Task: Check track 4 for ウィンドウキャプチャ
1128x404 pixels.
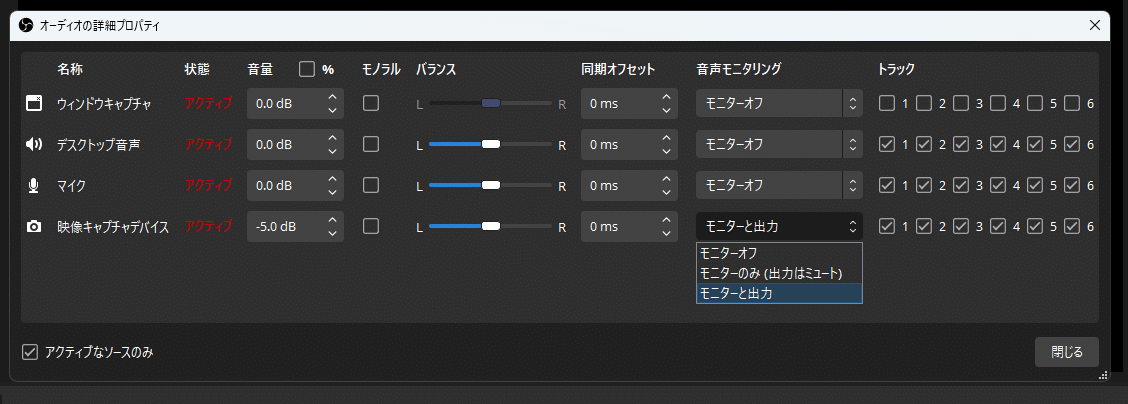Action: point(998,104)
